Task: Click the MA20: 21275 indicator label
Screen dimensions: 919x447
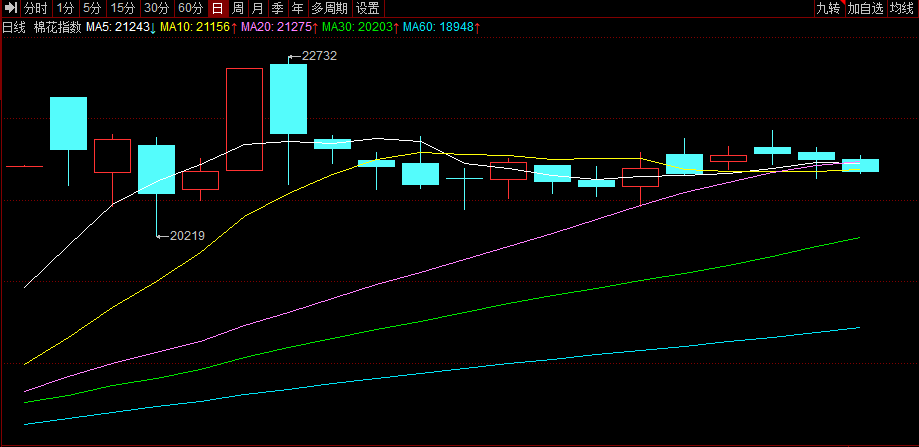Action: [x=280, y=27]
